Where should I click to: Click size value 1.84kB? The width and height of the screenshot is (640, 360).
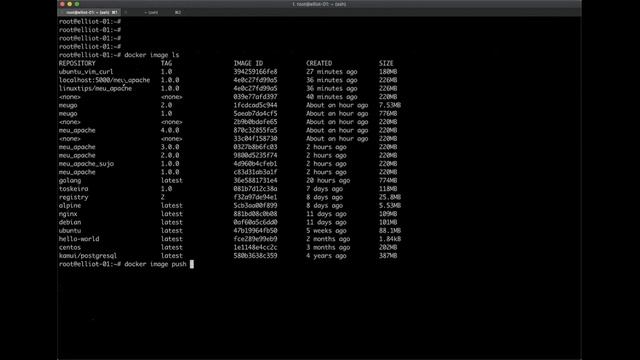coord(390,239)
